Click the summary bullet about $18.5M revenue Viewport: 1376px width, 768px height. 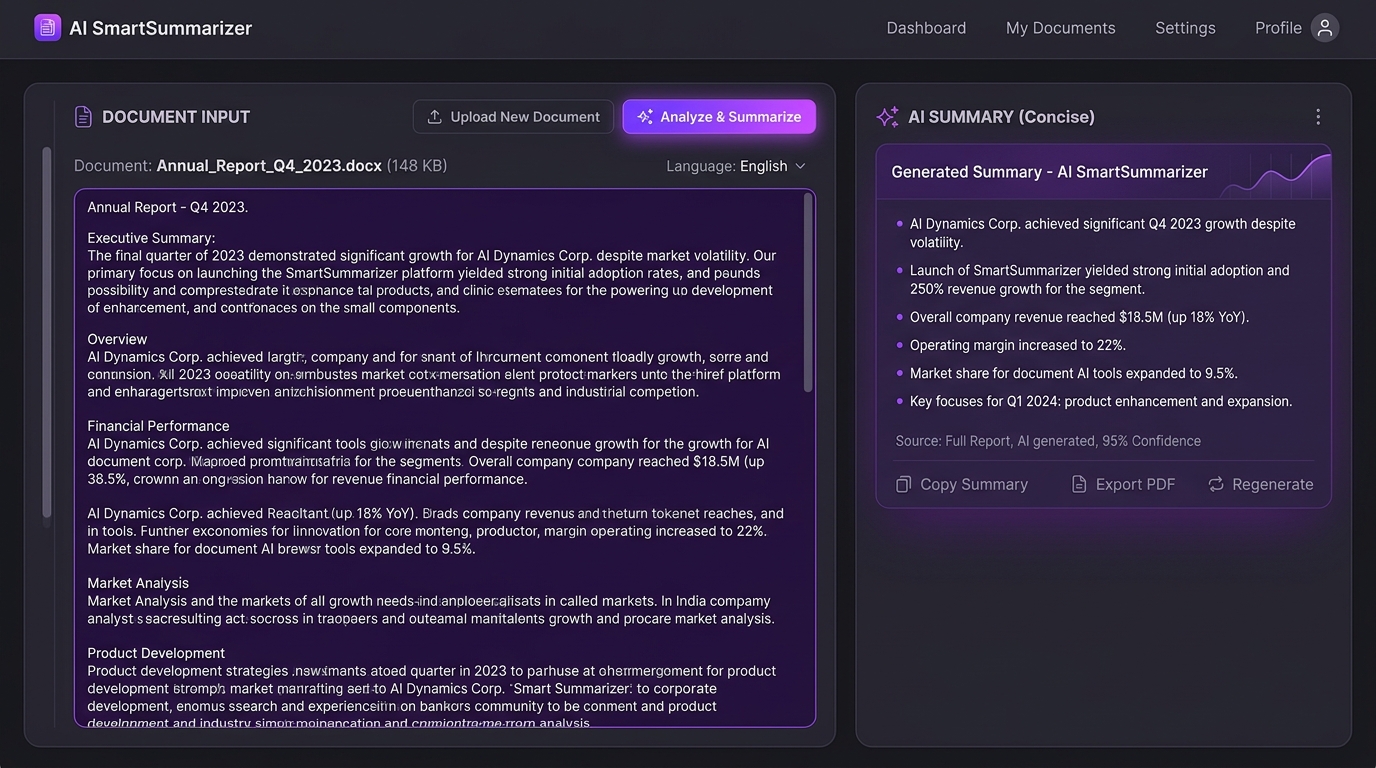[x=1079, y=317]
